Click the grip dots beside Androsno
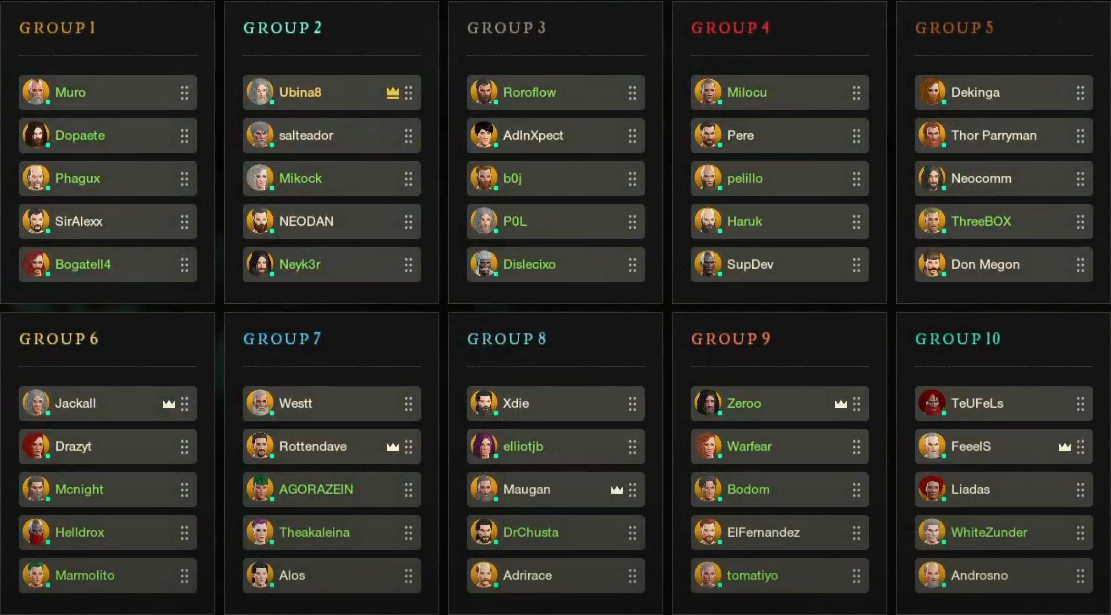Screen dimensions: 1111x615 1081,576
